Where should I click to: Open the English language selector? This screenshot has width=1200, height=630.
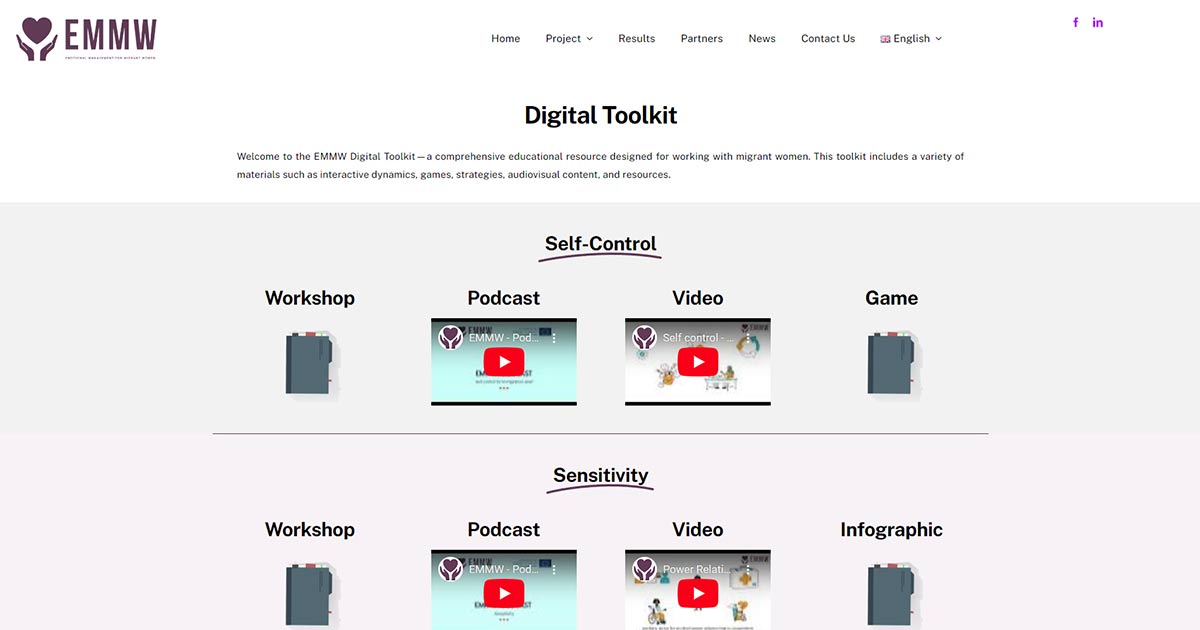click(x=911, y=39)
